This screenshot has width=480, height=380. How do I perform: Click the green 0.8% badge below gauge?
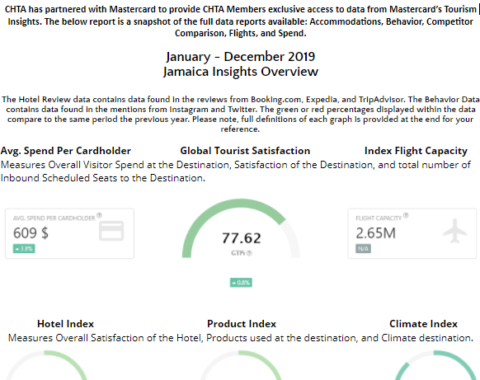coord(241,283)
